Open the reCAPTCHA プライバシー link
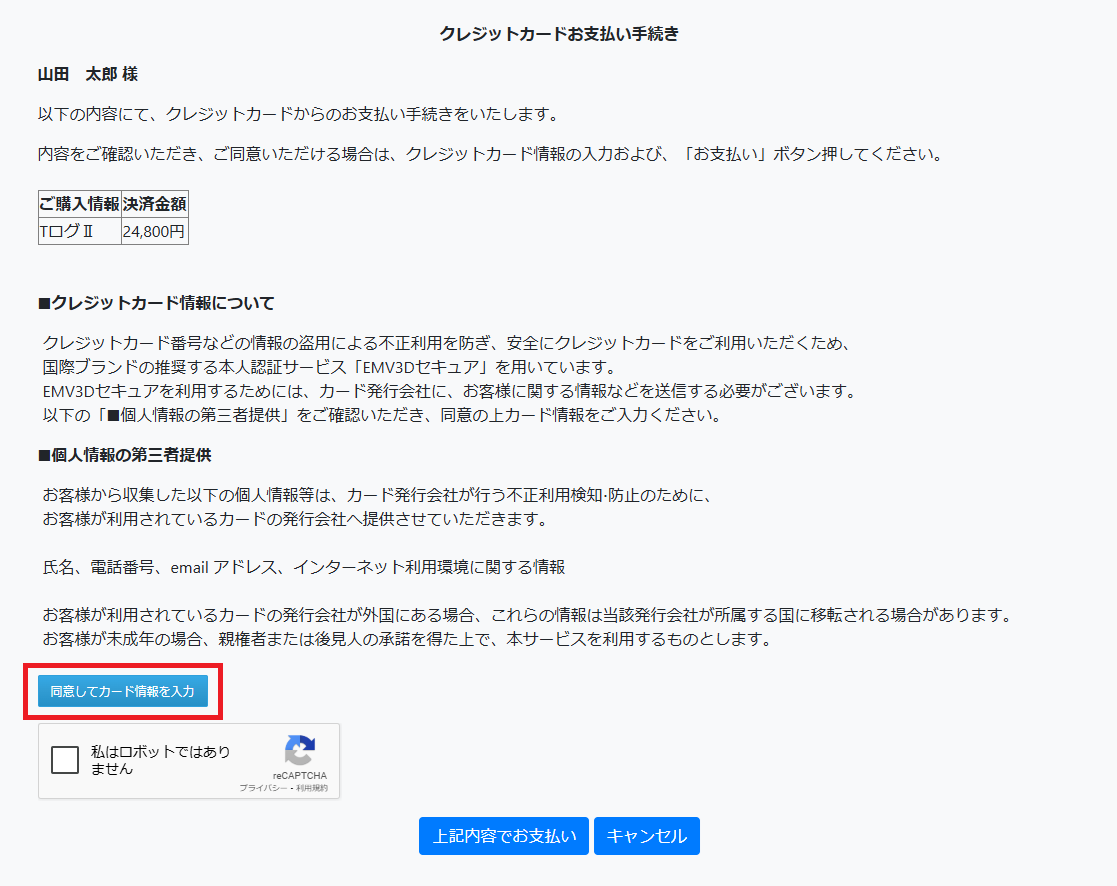This screenshot has width=1117, height=886. [262, 789]
